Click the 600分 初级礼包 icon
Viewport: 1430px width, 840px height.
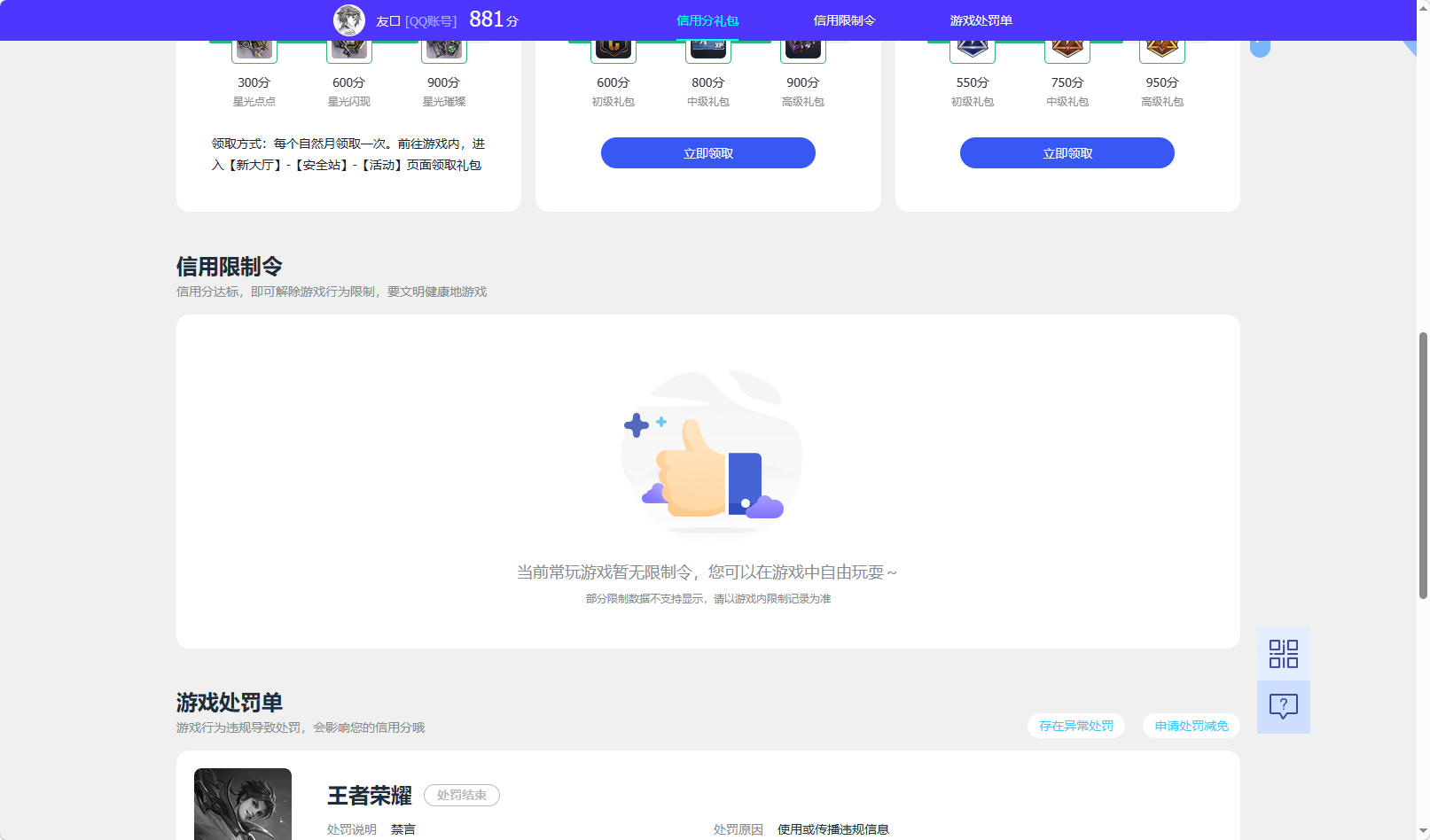613,49
